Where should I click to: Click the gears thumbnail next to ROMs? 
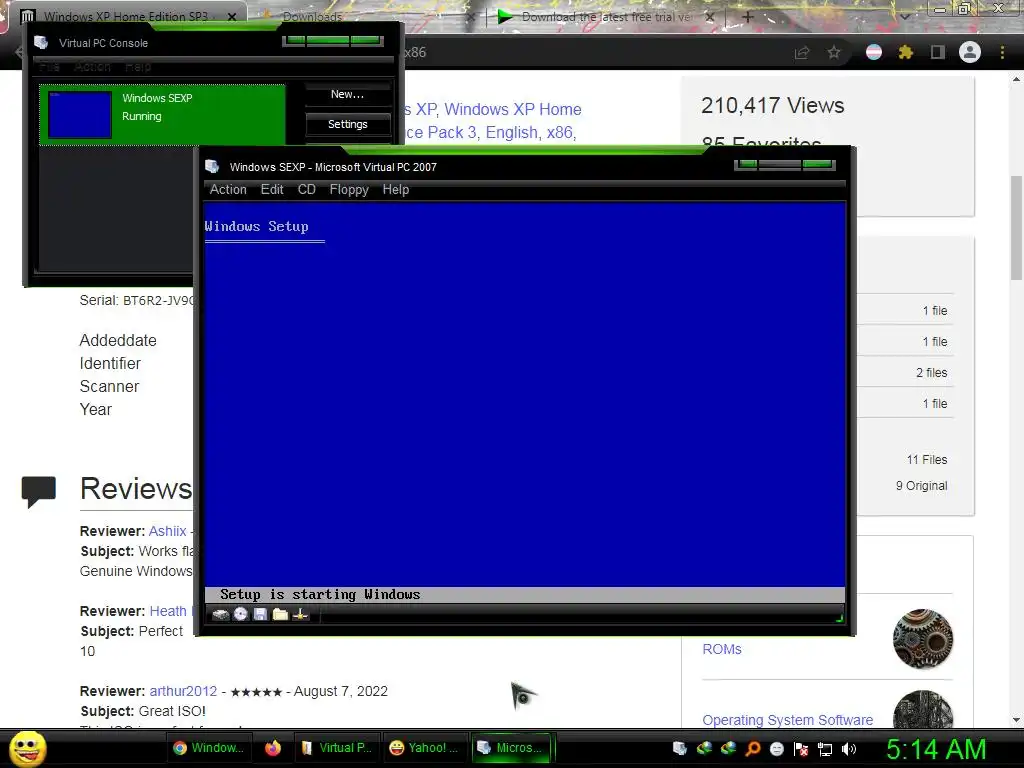pos(923,639)
